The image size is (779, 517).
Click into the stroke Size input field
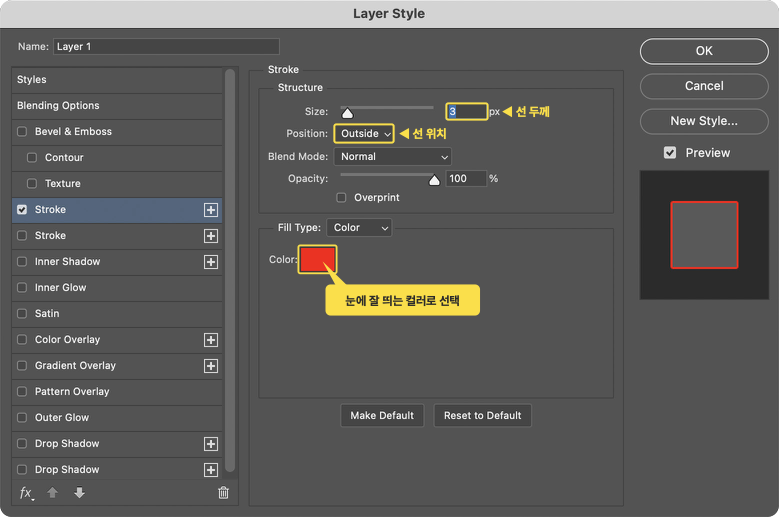coord(467,111)
